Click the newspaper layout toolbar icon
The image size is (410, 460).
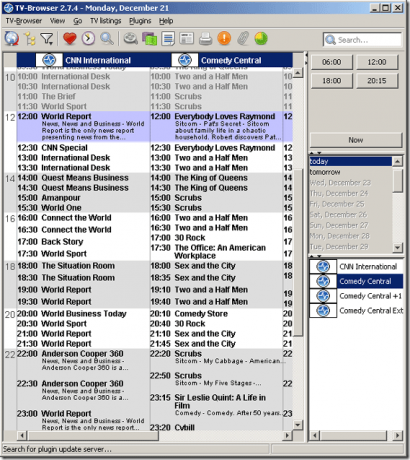187,39
